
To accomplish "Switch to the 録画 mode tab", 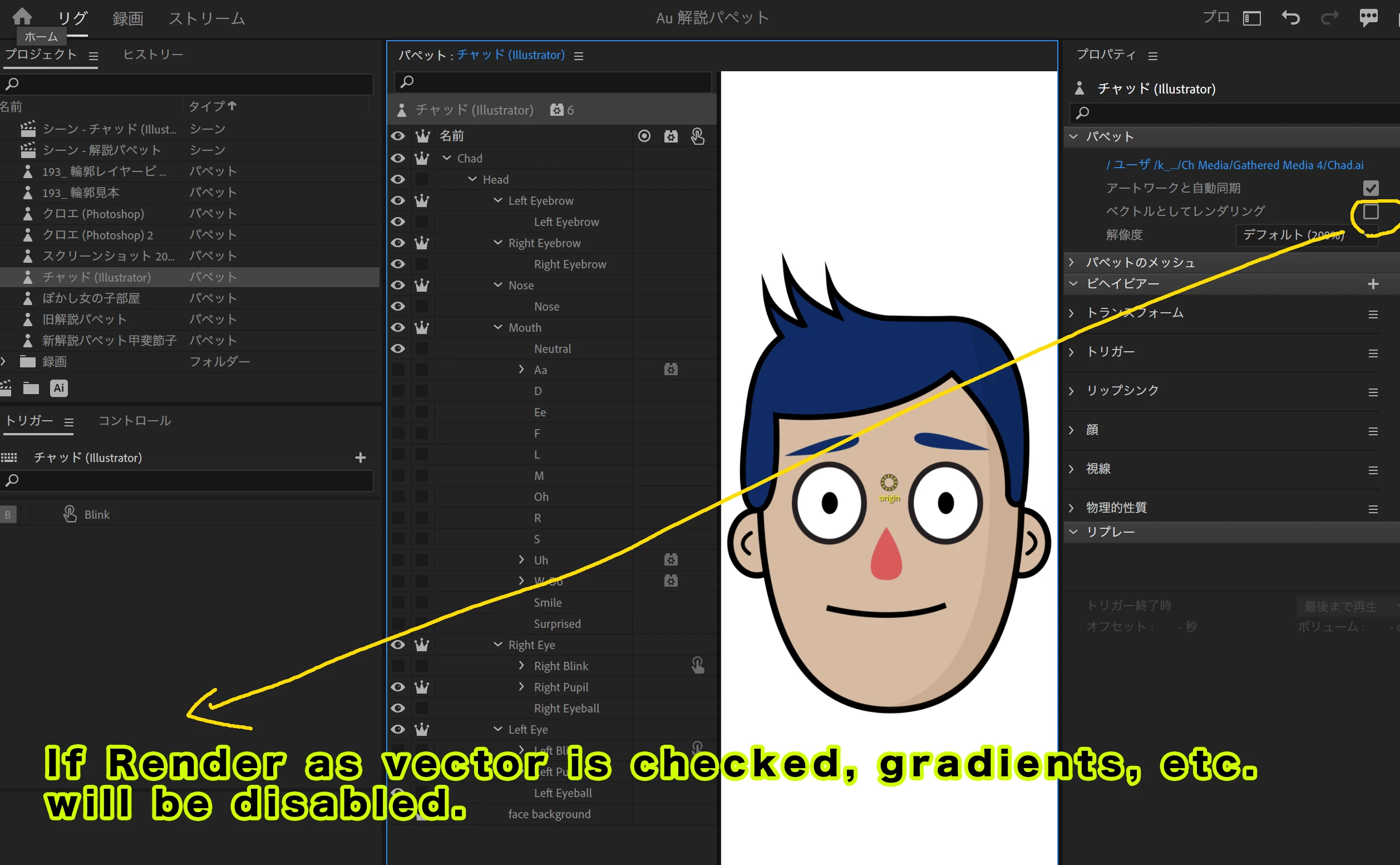I will click(x=127, y=18).
